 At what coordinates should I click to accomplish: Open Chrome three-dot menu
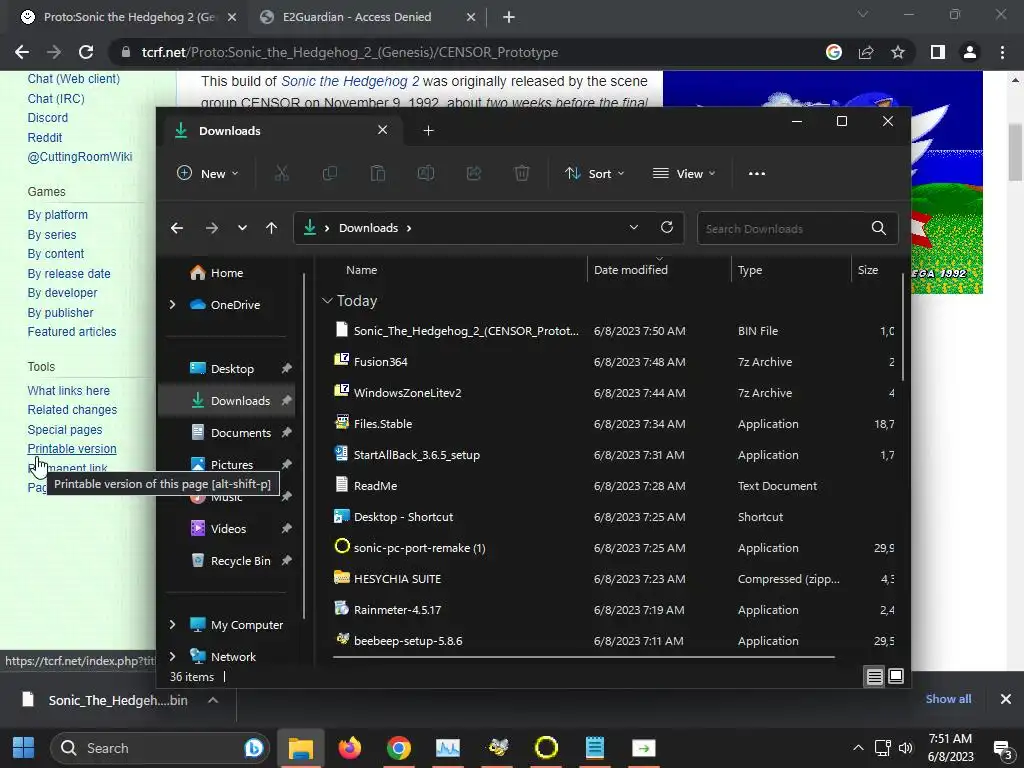(x=1002, y=52)
